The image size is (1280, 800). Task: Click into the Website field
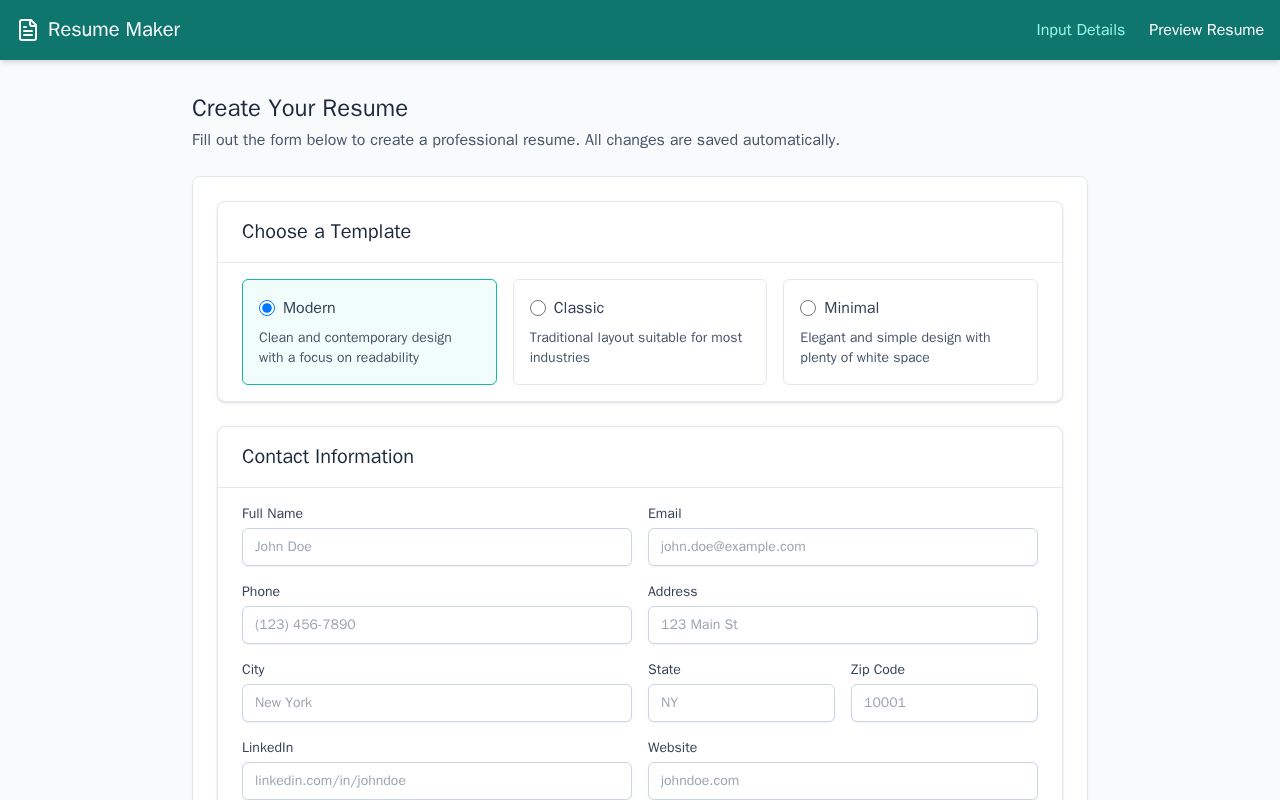[x=843, y=781]
